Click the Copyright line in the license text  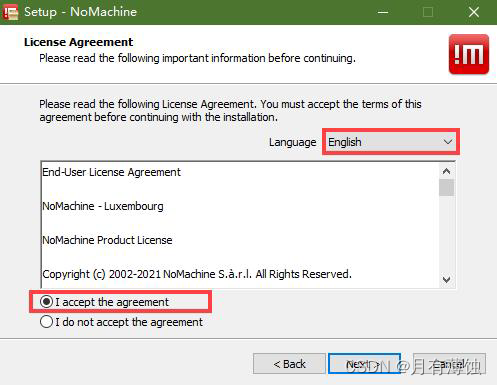197,274
